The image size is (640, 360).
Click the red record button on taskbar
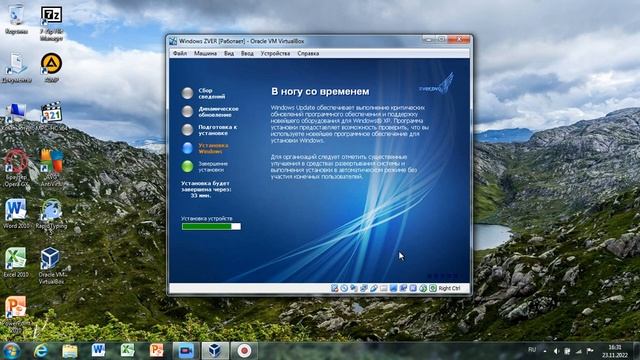point(244,351)
